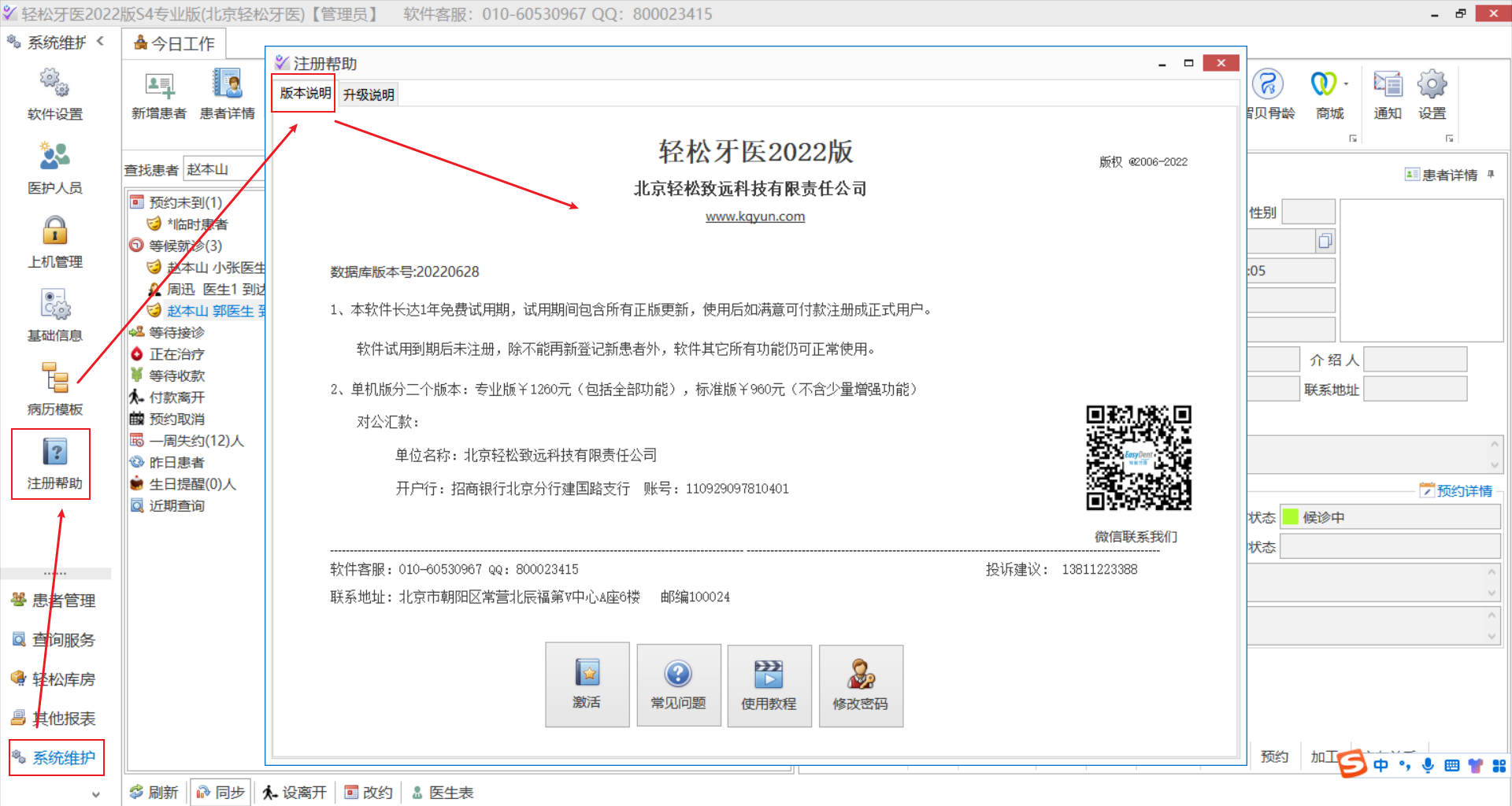The image size is (1512, 806).
Task: Click the 介绍人 input field
Action: point(1415,359)
